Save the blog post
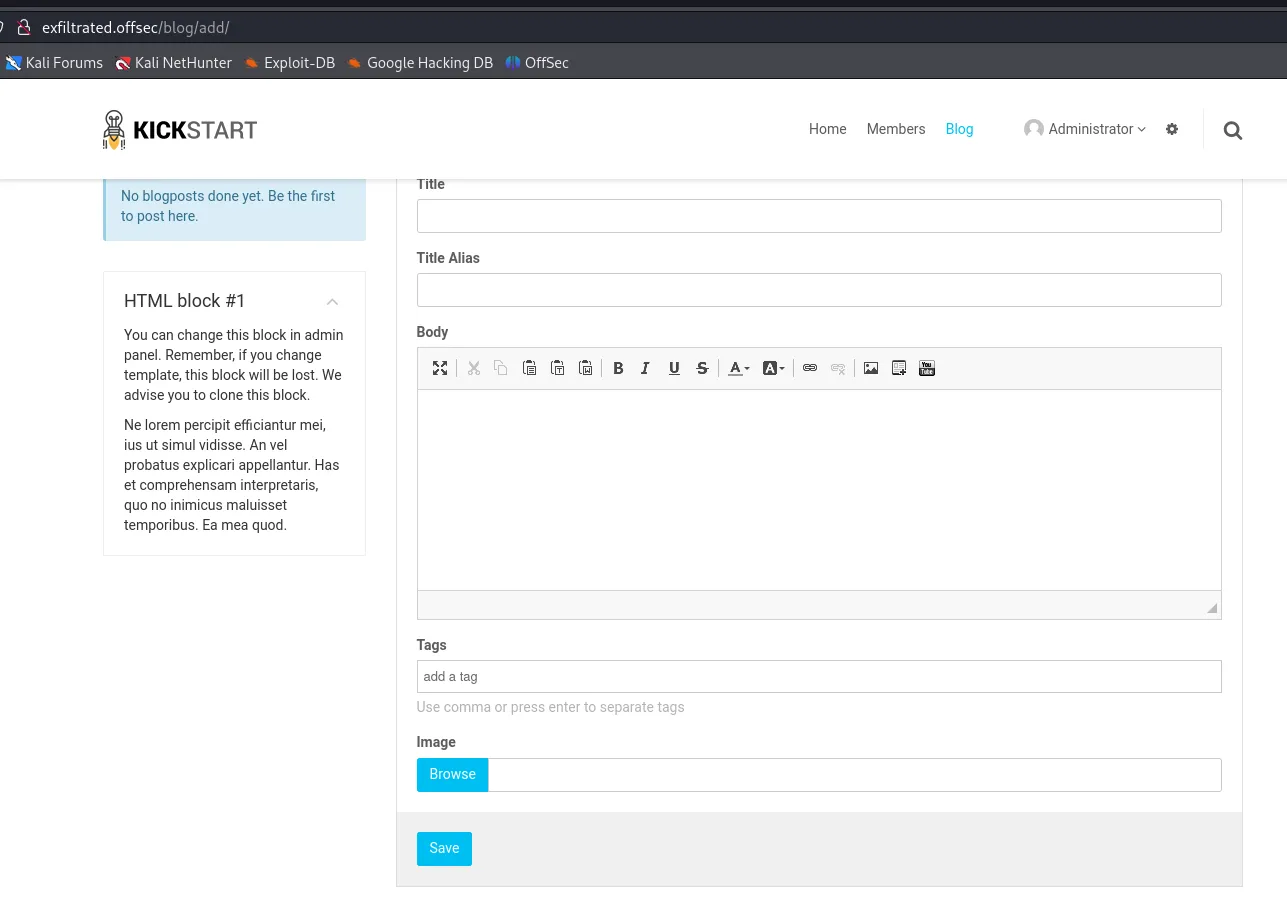 (x=444, y=848)
